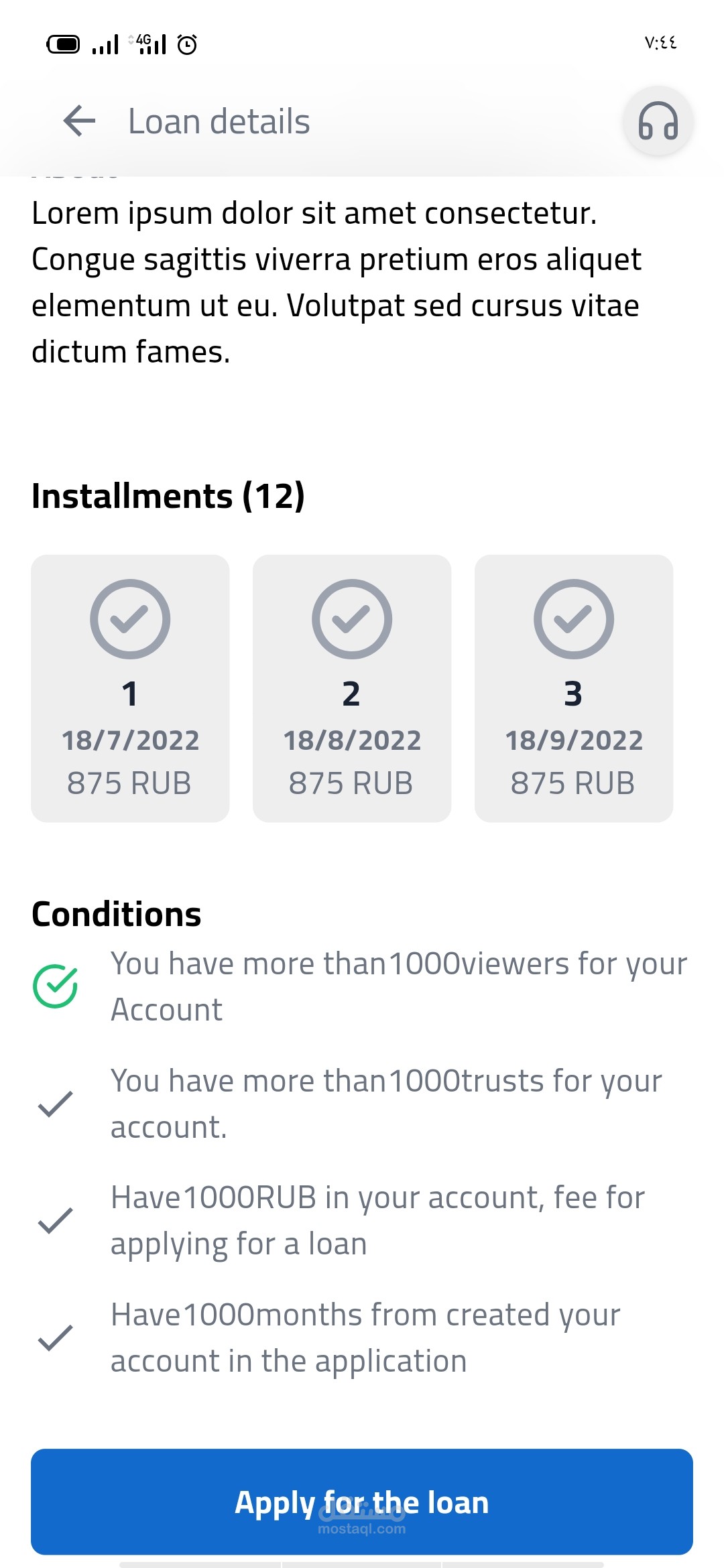724x1568 pixels.
Task: Tap checkmark circle on installment 3
Action: click(x=573, y=619)
